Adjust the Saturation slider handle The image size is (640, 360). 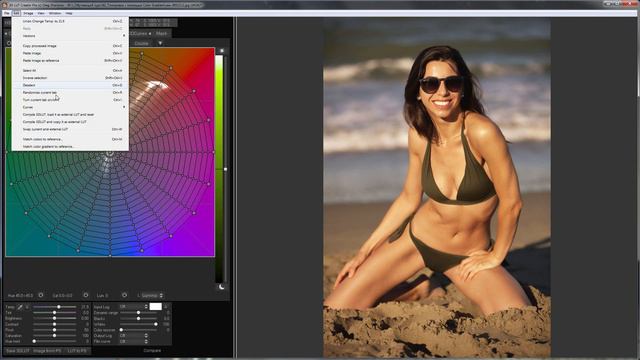pos(54,336)
